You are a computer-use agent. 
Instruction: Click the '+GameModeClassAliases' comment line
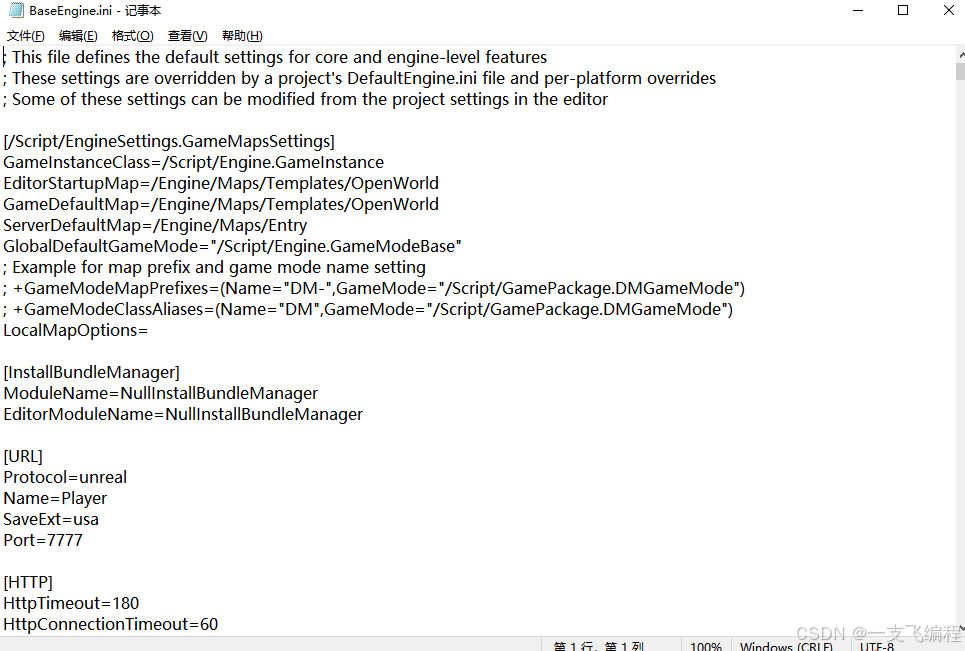click(x=368, y=309)
